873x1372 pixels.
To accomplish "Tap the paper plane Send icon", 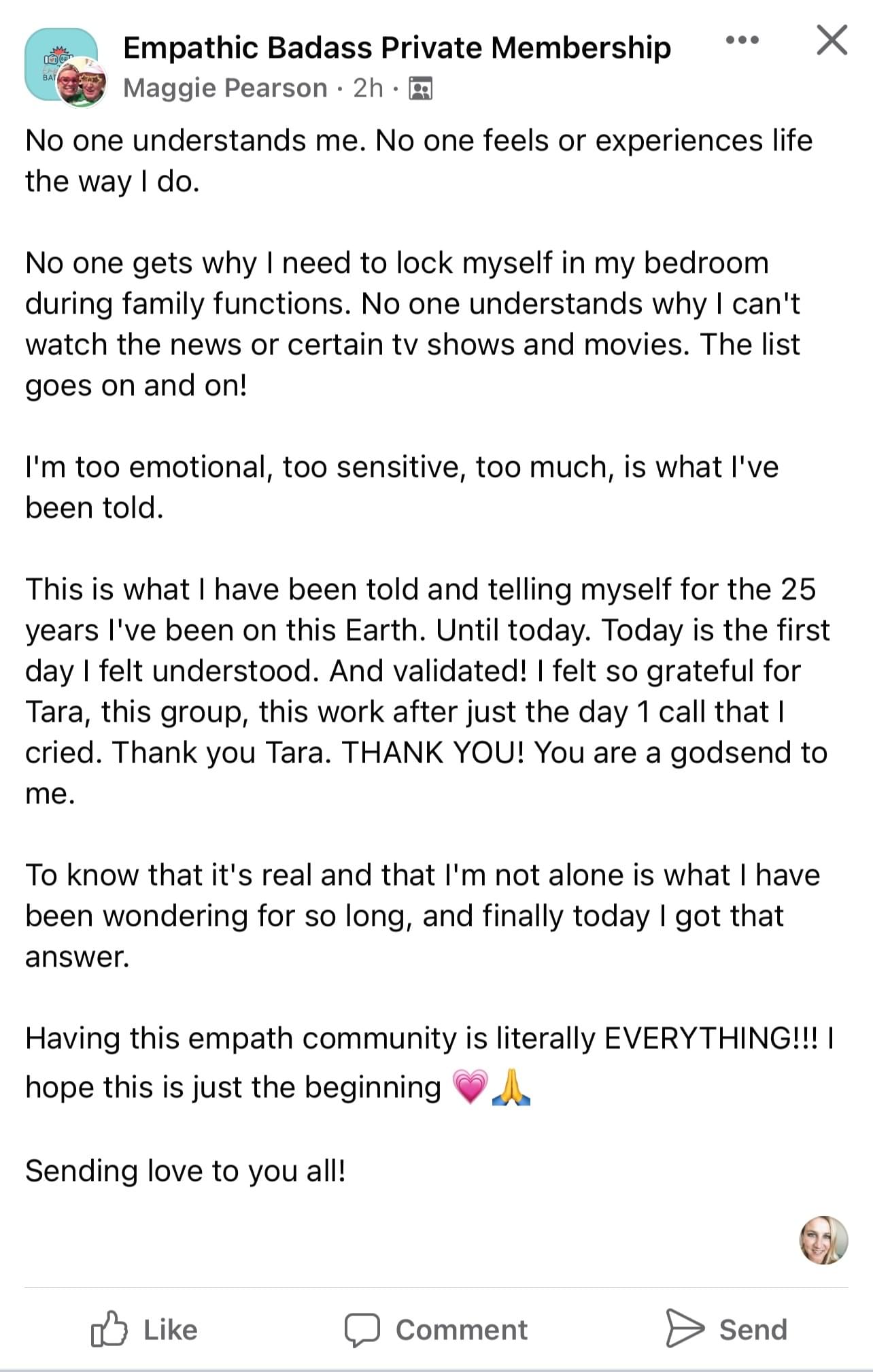I will (684, 1328).
